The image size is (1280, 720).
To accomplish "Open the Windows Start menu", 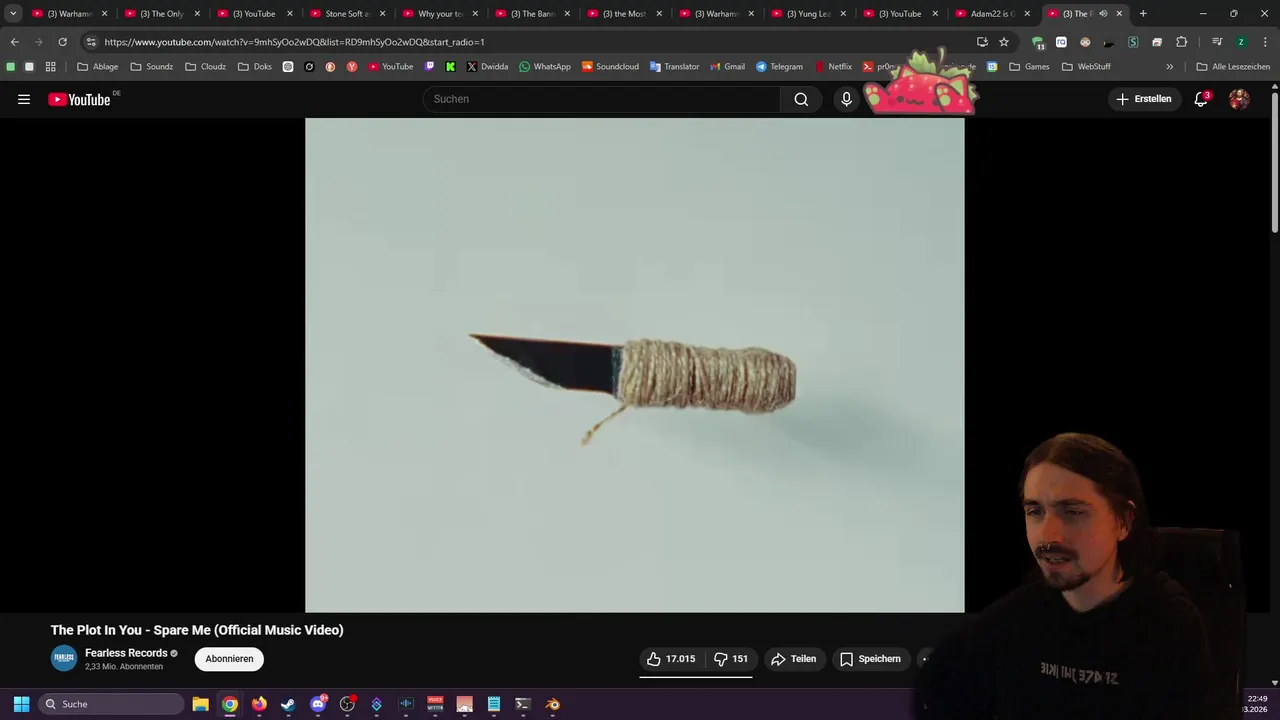I will click(21, 704).
